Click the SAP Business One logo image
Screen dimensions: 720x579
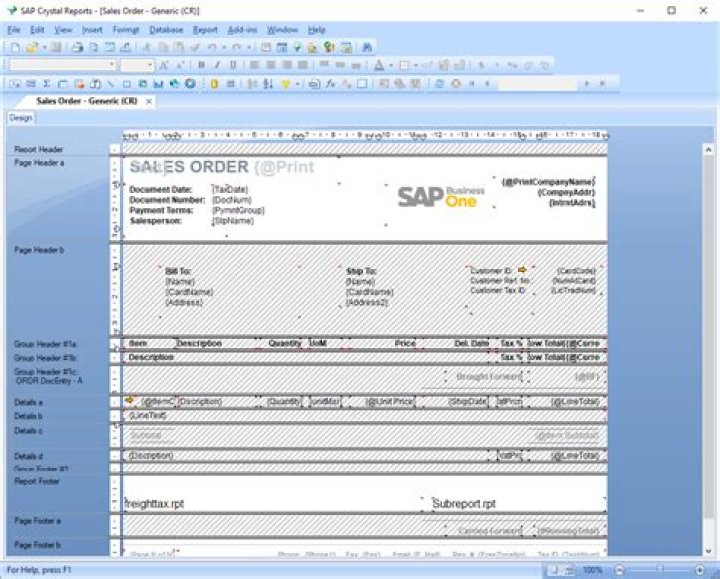click(441, 197)
